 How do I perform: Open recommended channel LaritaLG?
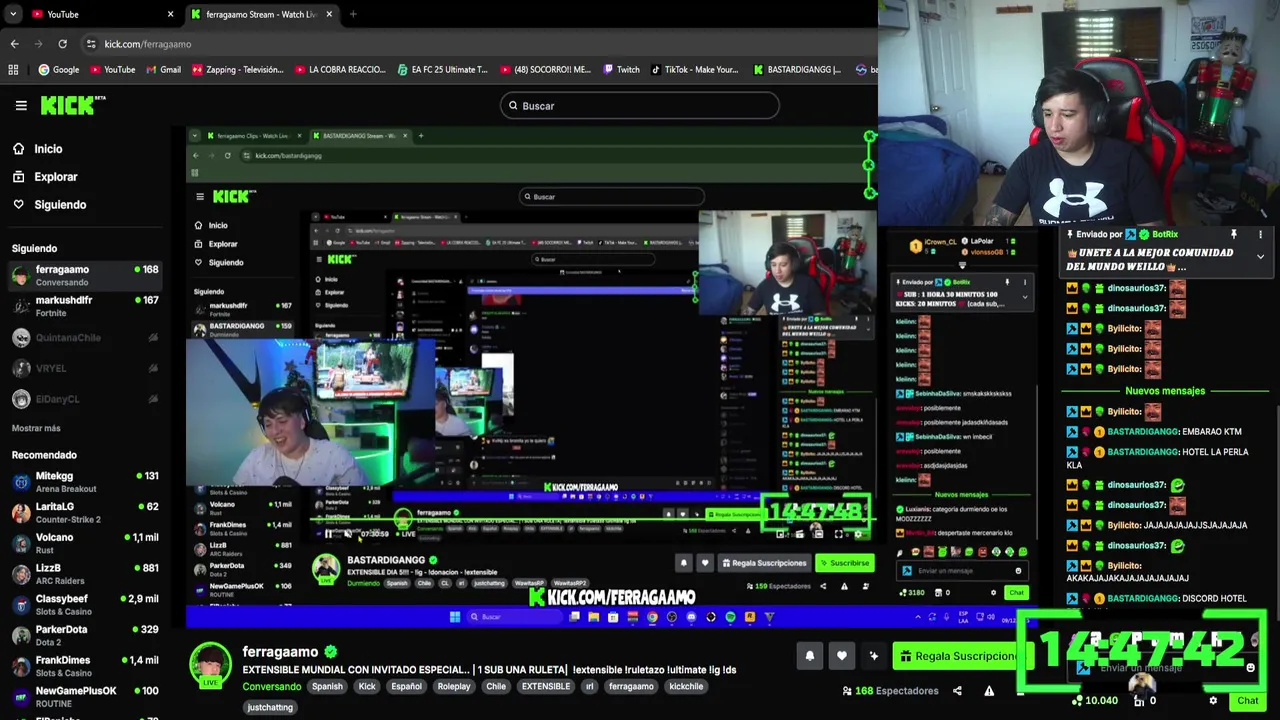click(86, 513)
